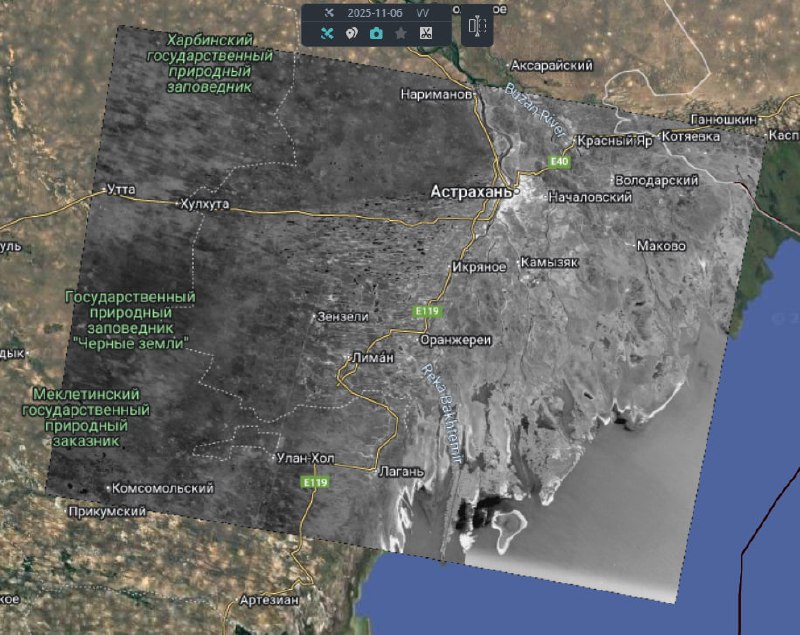Click the E119 badge below Улан-Хол
800x635 pixels.
tap(315, 482)
